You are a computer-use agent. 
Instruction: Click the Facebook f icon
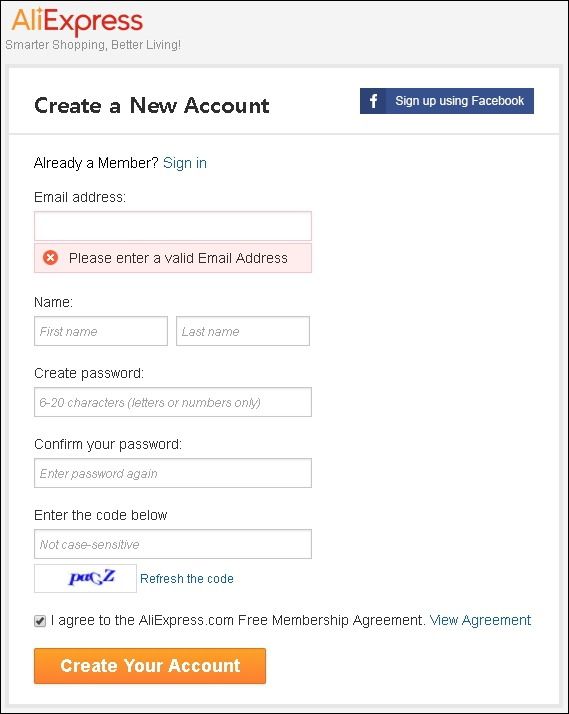click(x=373, y=101)
